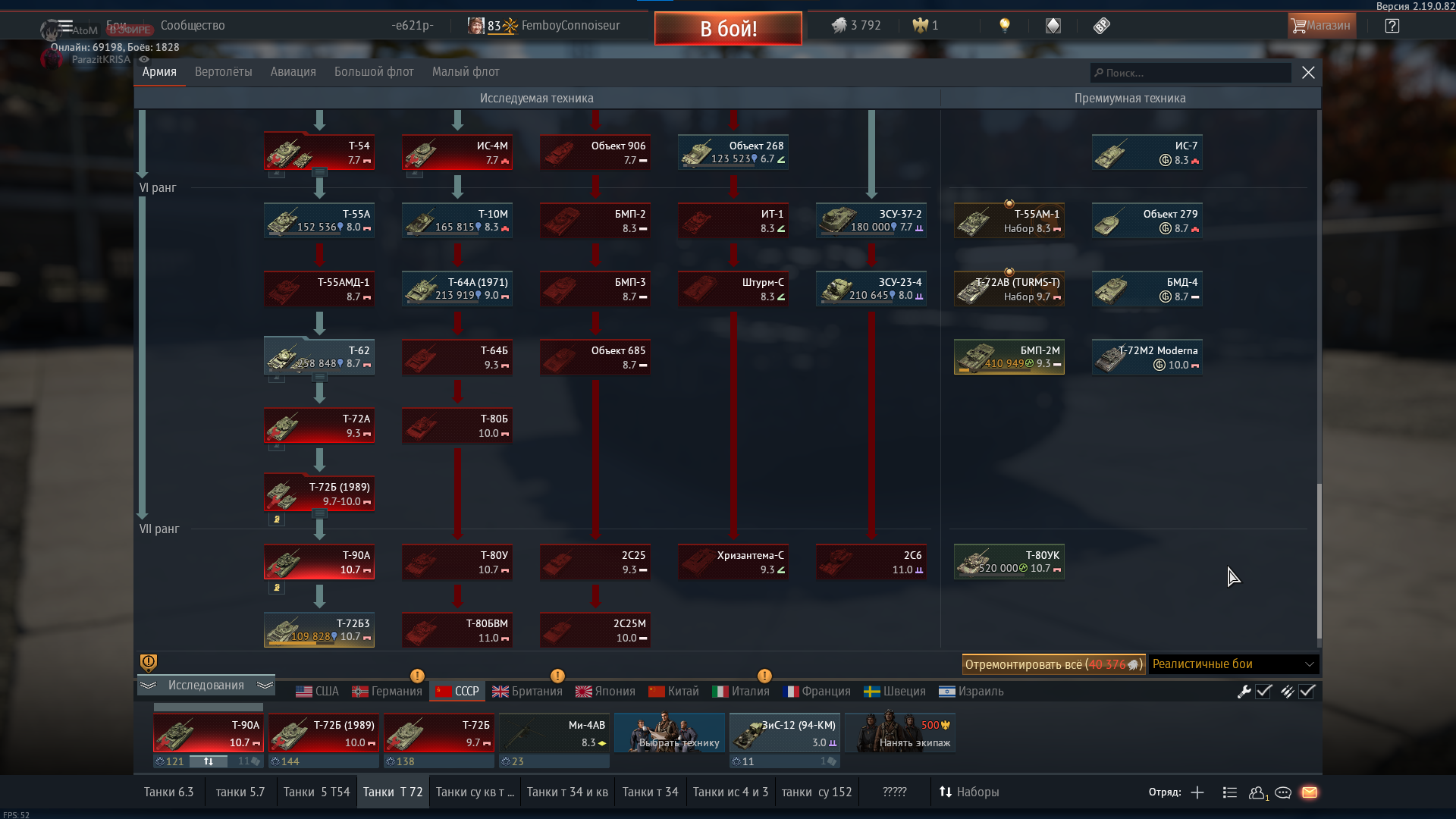Open the Наборы presets button
Image resolution: width=1456 pixels, height=819 pixels.
click(x=969, y=792)
